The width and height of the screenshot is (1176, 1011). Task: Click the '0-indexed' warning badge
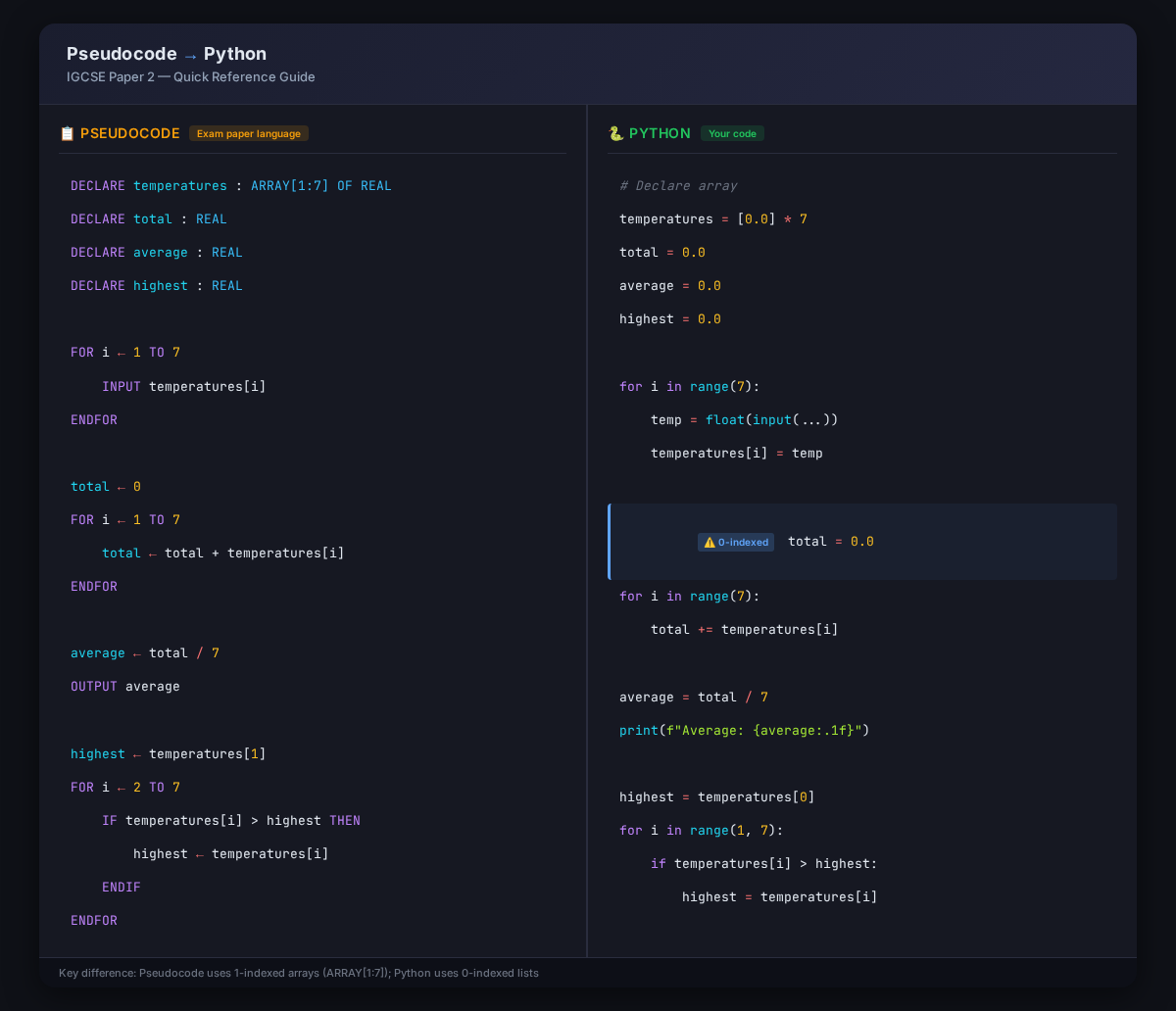click(x=736, y=542)
